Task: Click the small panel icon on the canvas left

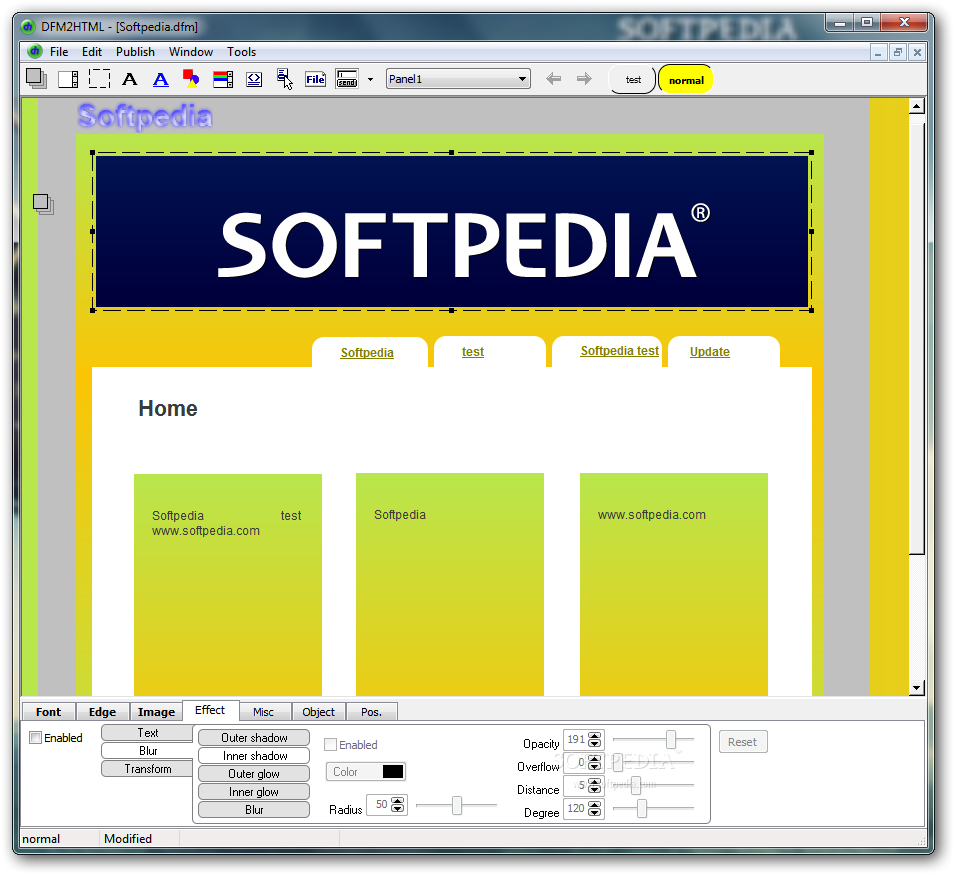Action: [x=43, y=204]
